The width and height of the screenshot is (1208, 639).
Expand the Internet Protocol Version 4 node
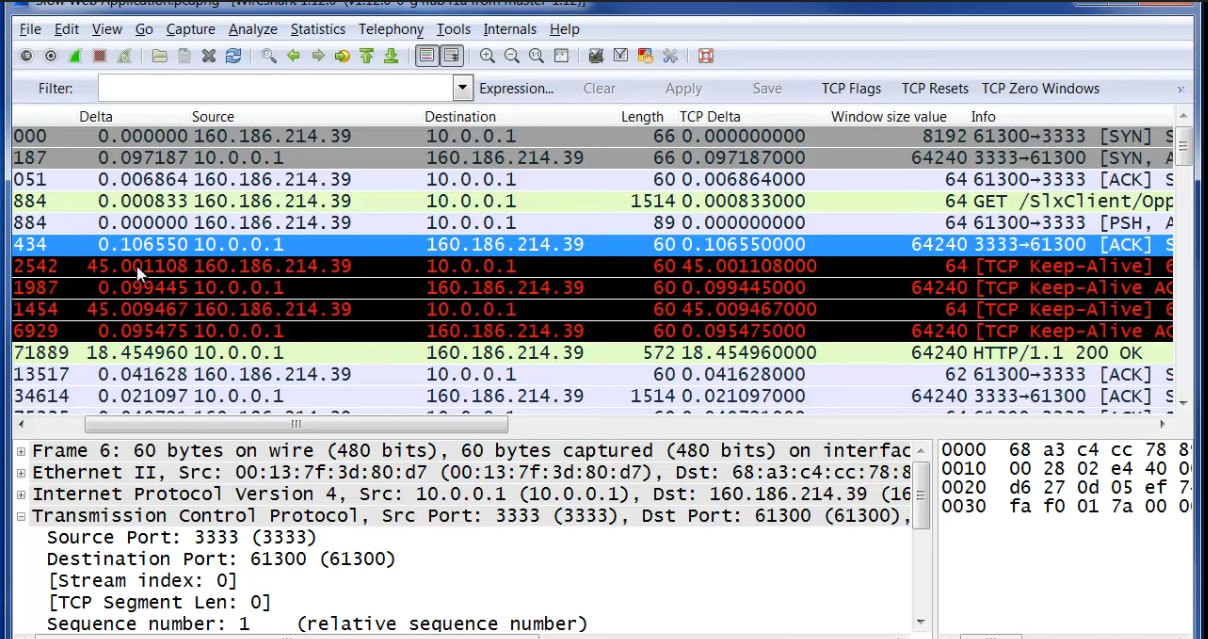(x=21, y=495)
